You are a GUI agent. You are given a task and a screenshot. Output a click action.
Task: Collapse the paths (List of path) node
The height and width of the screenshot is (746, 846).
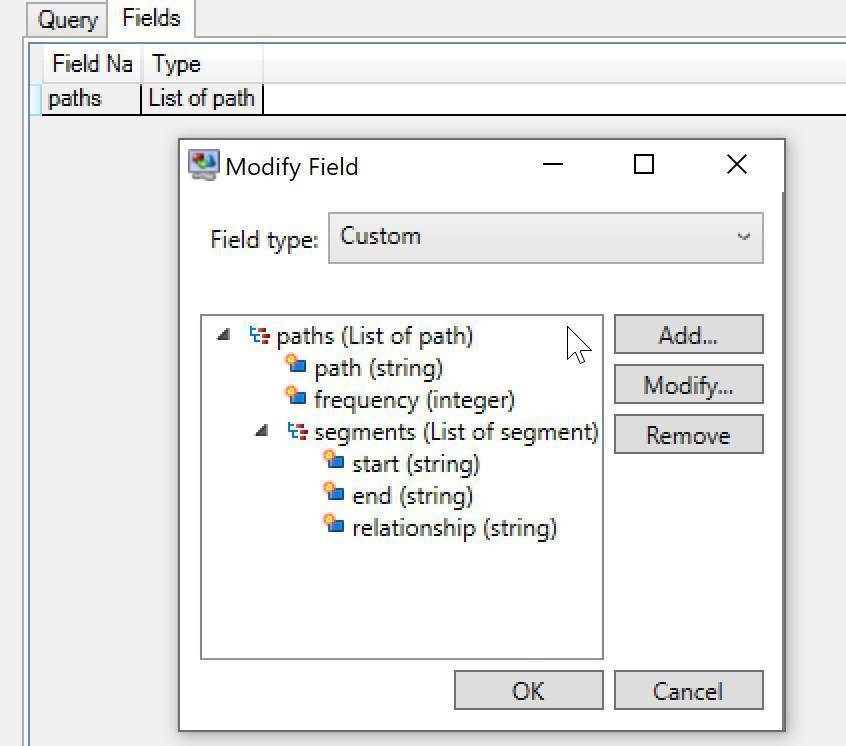pyautogui.click(x=223, y=335)
